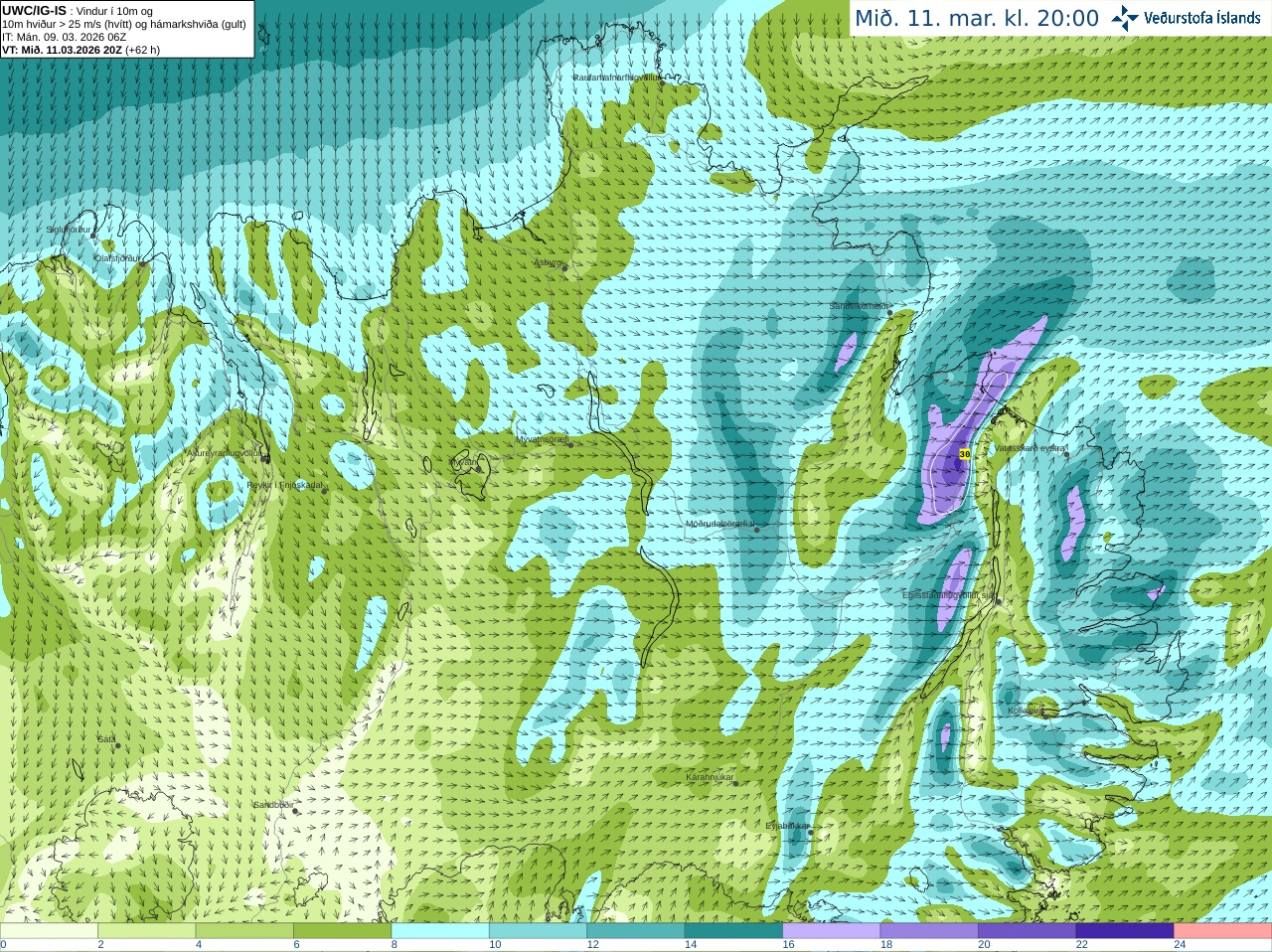Screen dimensions: 1272x952
Task: Click the Möðrudalsöræfi station marker
Action: tap(757, 530)
